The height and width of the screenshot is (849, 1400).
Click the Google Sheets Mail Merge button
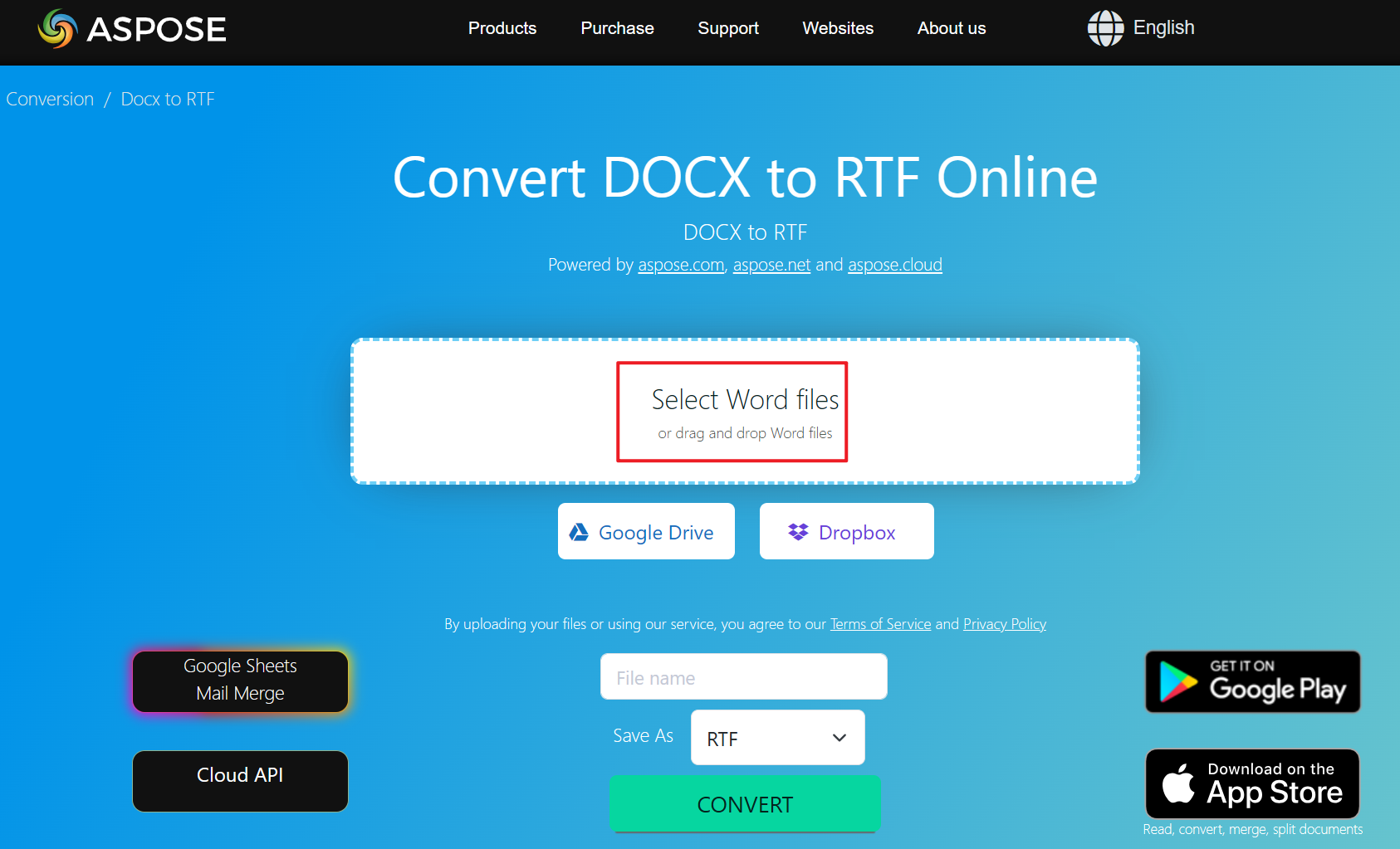click(240, 681)
